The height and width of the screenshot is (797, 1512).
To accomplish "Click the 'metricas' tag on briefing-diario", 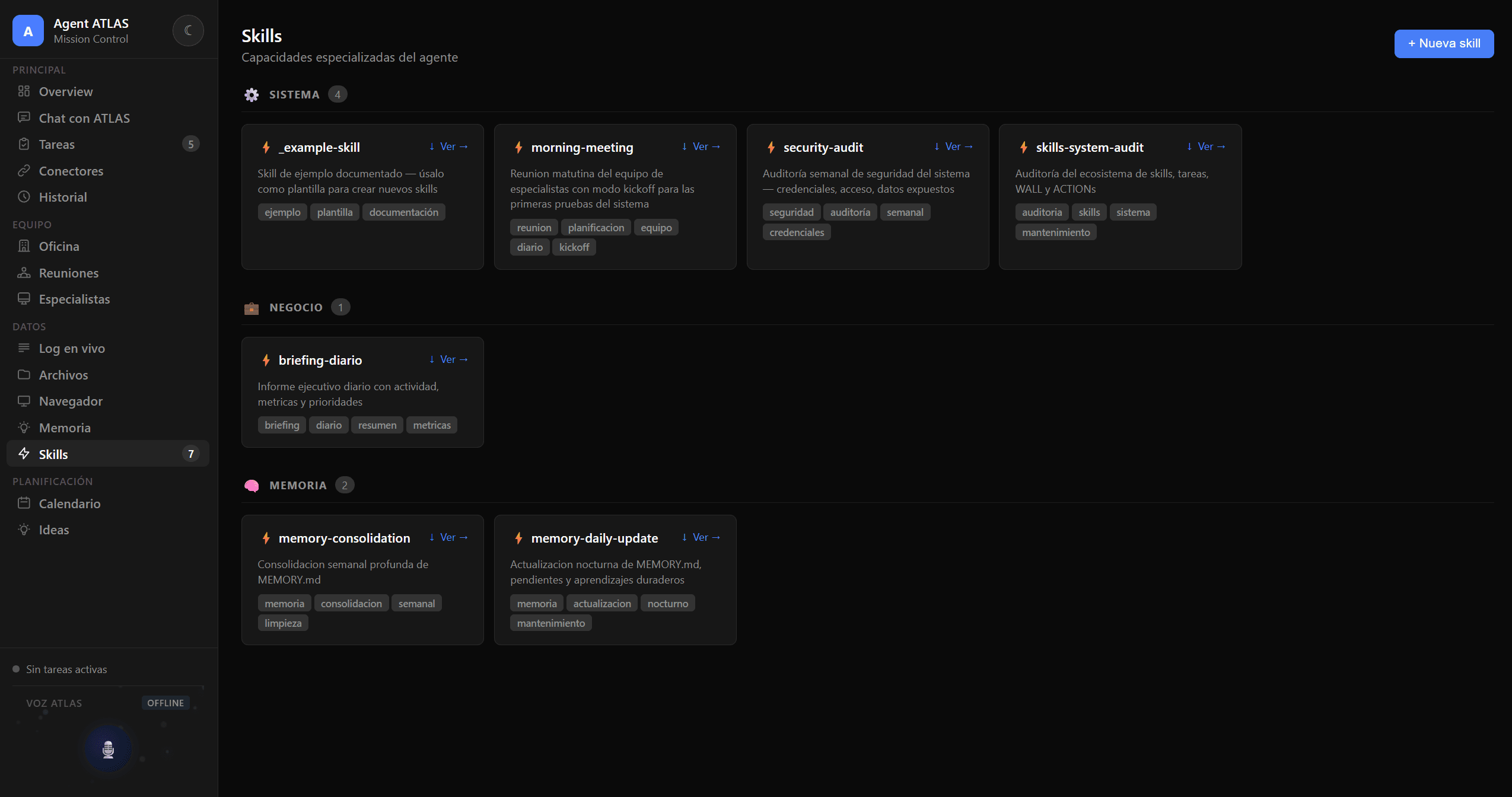I will coord(432,425).
